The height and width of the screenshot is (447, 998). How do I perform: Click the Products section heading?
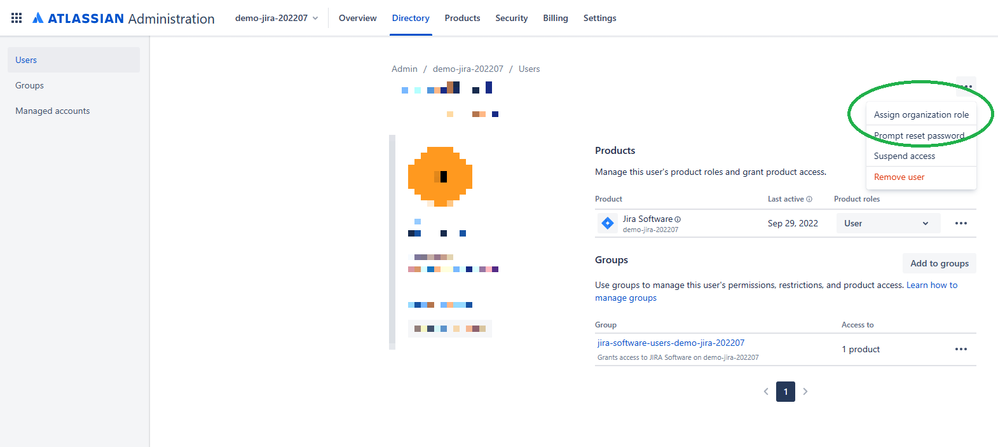coord(615,150)
